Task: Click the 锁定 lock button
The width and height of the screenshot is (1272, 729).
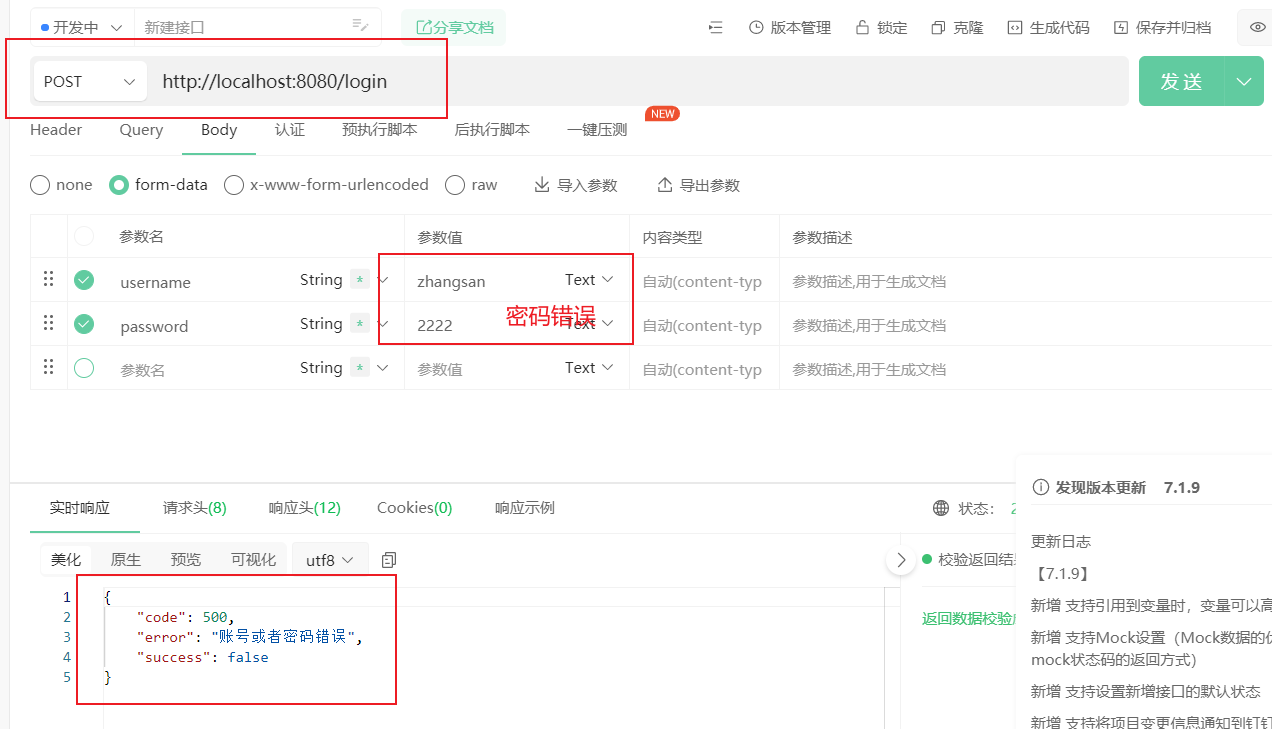Action: pyautogui.click(x=881, y=28)
